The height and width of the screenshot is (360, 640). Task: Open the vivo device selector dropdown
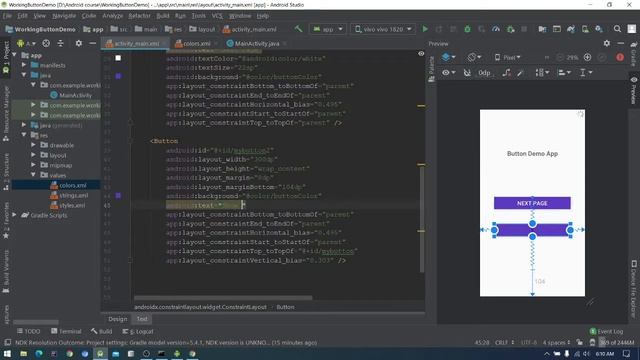coord(382,29)
